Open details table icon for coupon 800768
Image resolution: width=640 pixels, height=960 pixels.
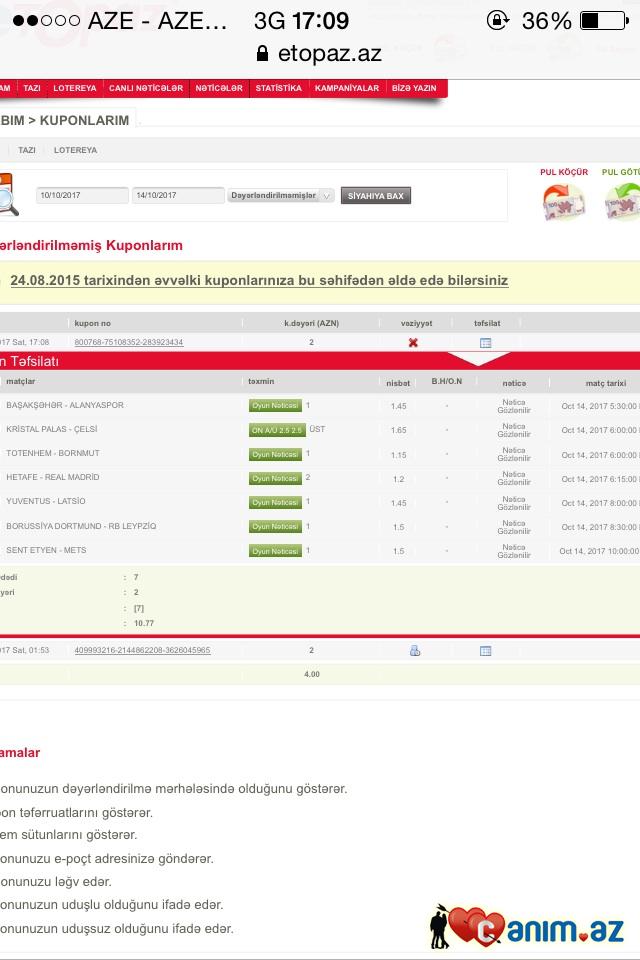pyautogui.click(x=485, y=342)
